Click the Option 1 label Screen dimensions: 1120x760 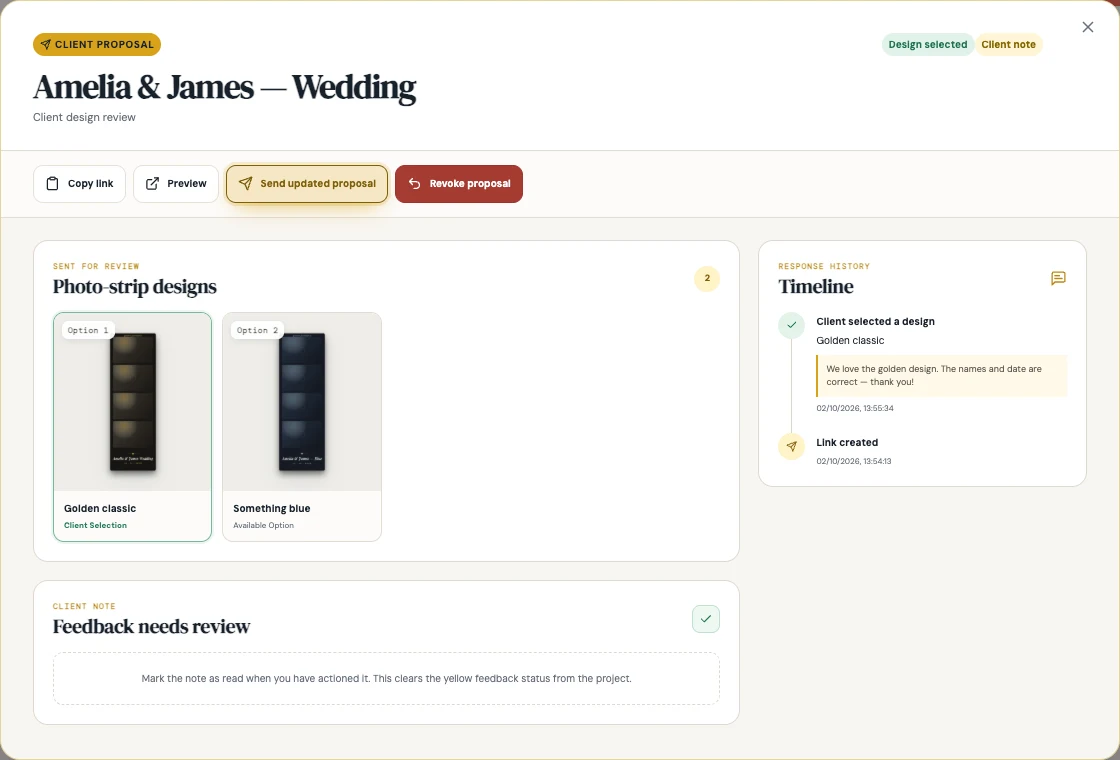tap(88, 330)
